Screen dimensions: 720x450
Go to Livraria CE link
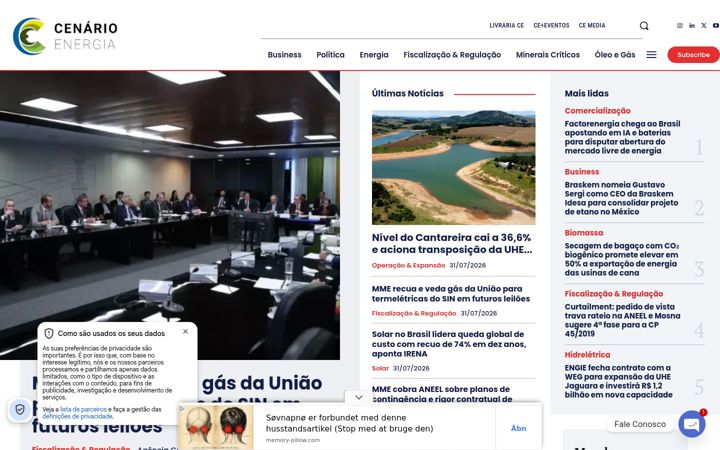coord(506,26)
